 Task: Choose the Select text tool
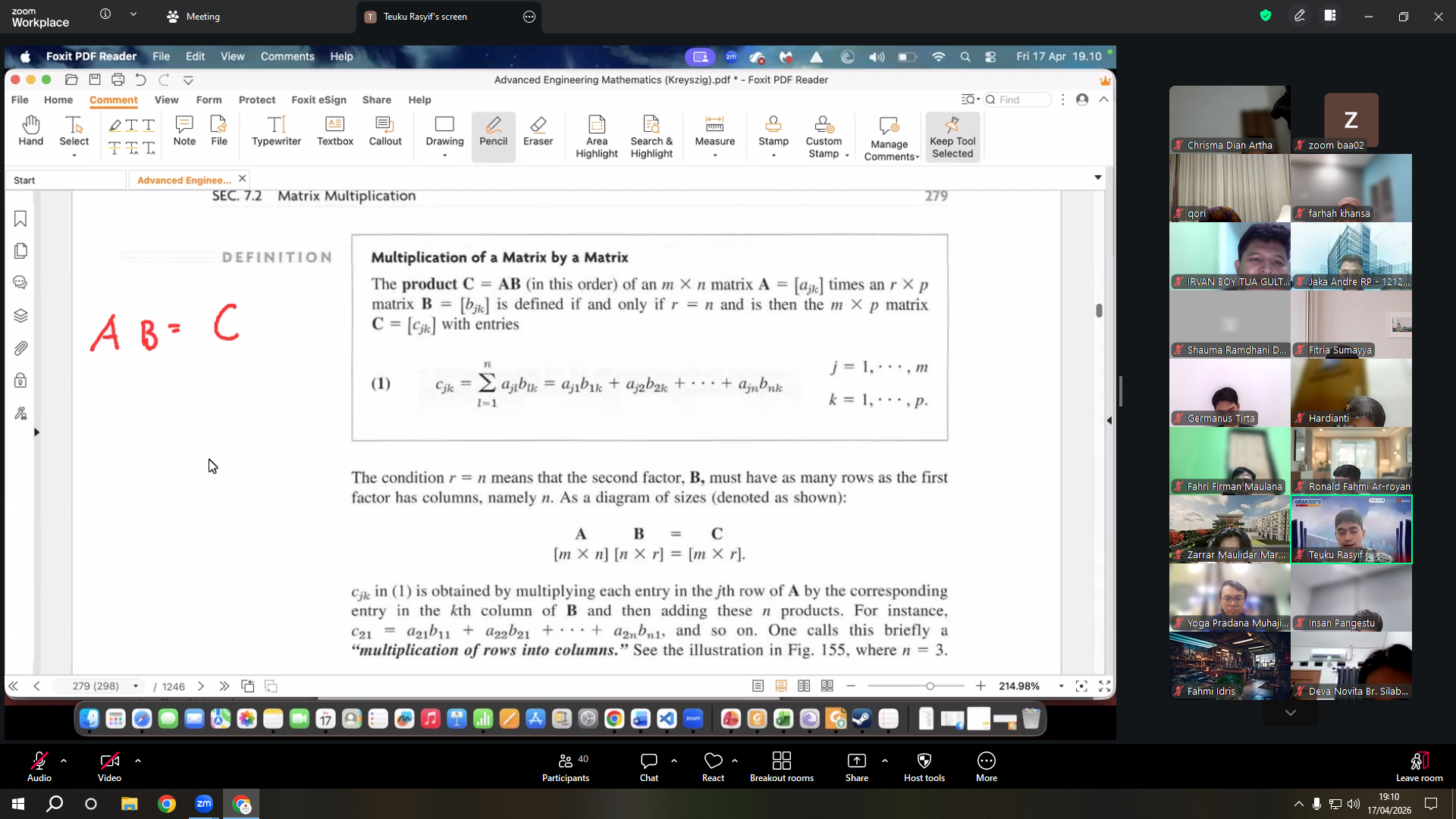[74, 130]
